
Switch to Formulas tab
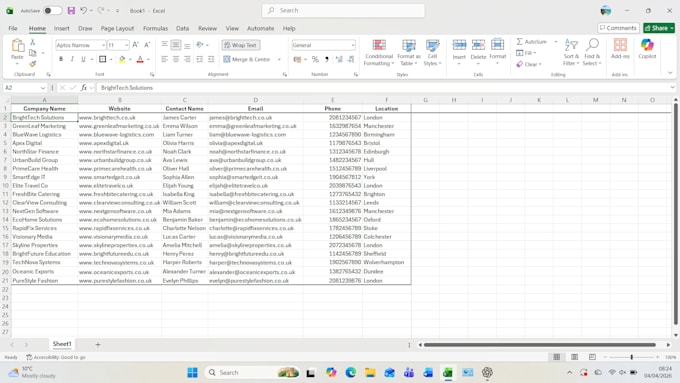155,28
